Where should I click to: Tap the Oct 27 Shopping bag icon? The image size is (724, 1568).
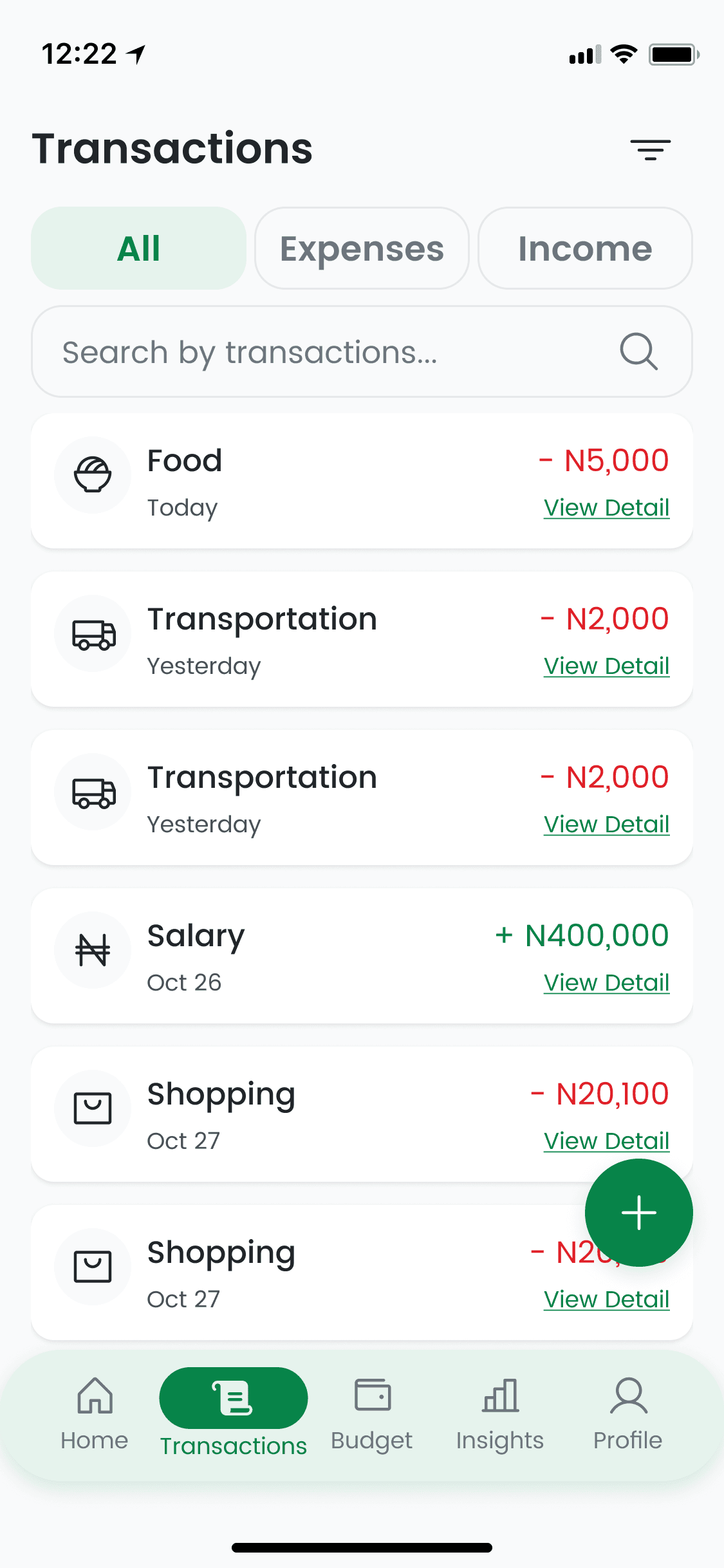93,1108
